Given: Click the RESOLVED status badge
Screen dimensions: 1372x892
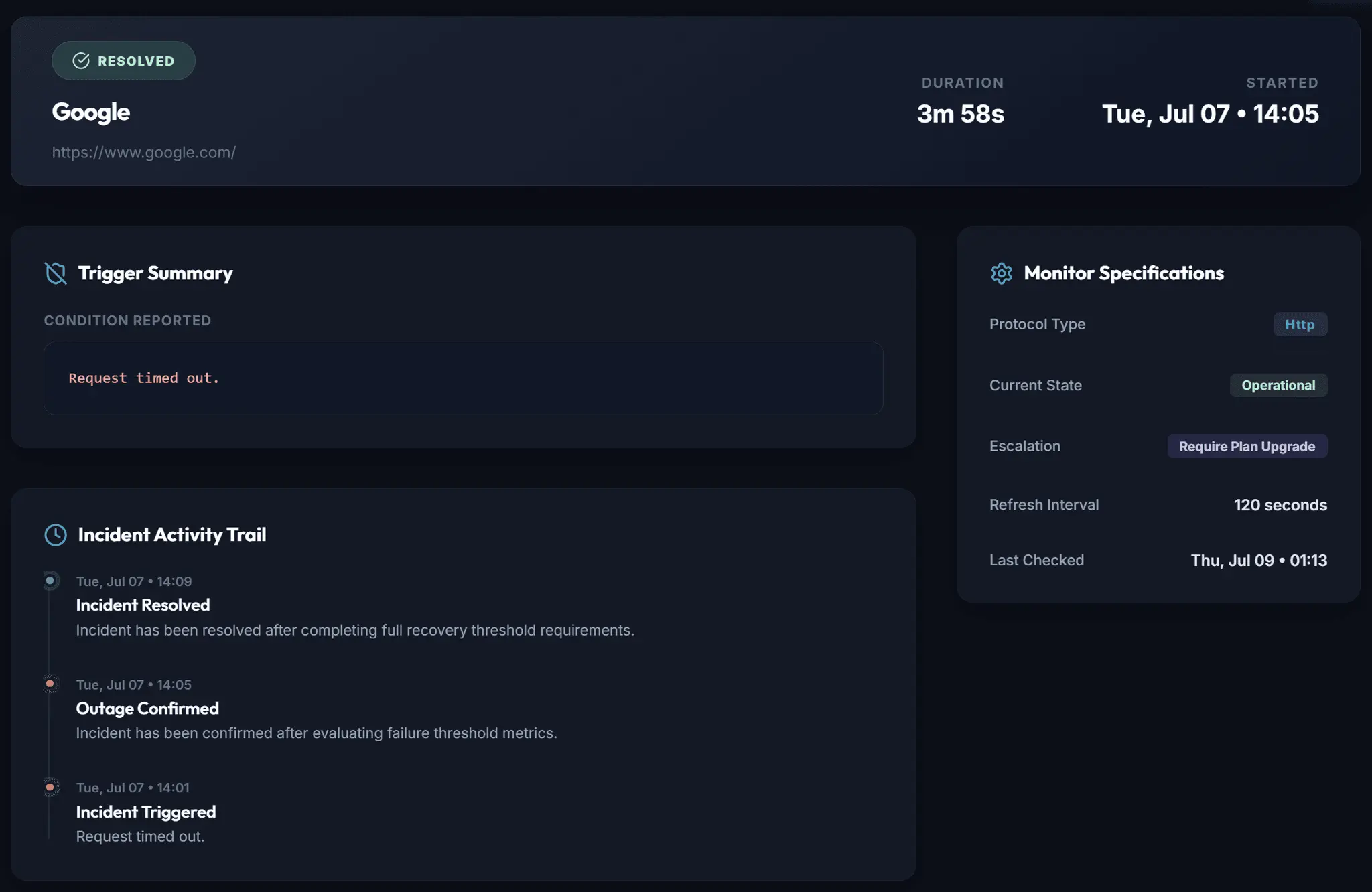Looking at the screenshot, I should click(123, 61).
